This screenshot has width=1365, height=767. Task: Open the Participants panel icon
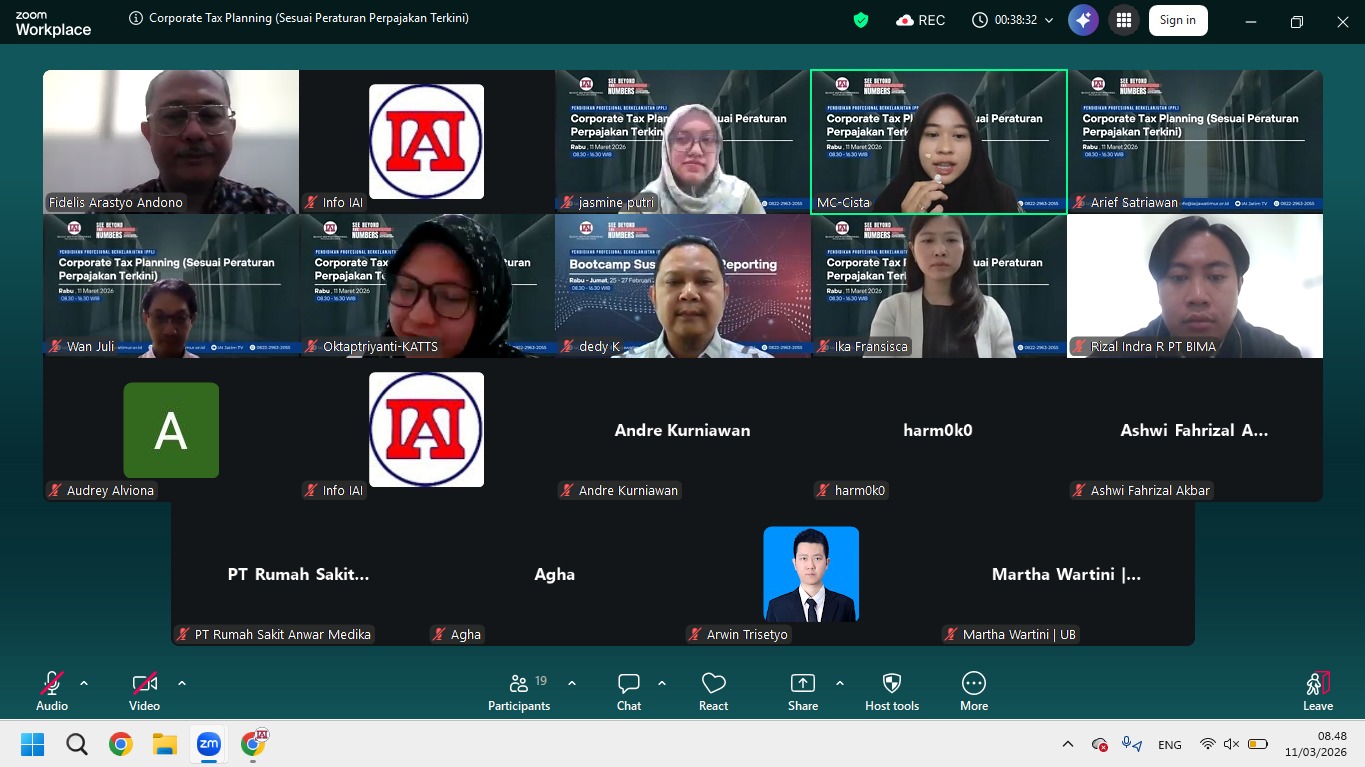coord(519,684)
